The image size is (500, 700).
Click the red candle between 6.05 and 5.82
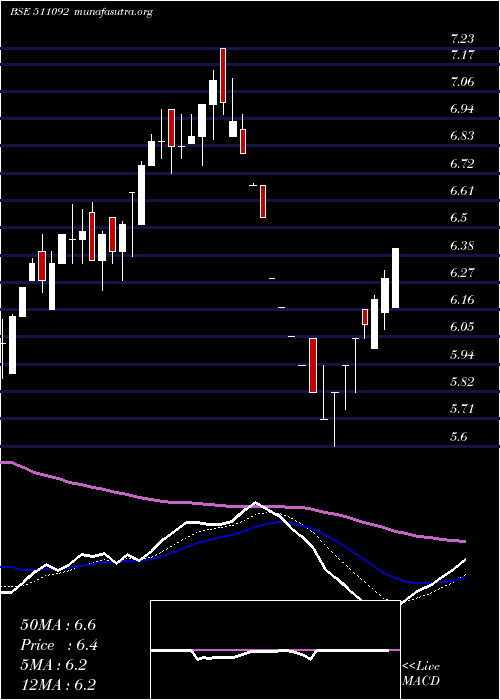point(313,365)
